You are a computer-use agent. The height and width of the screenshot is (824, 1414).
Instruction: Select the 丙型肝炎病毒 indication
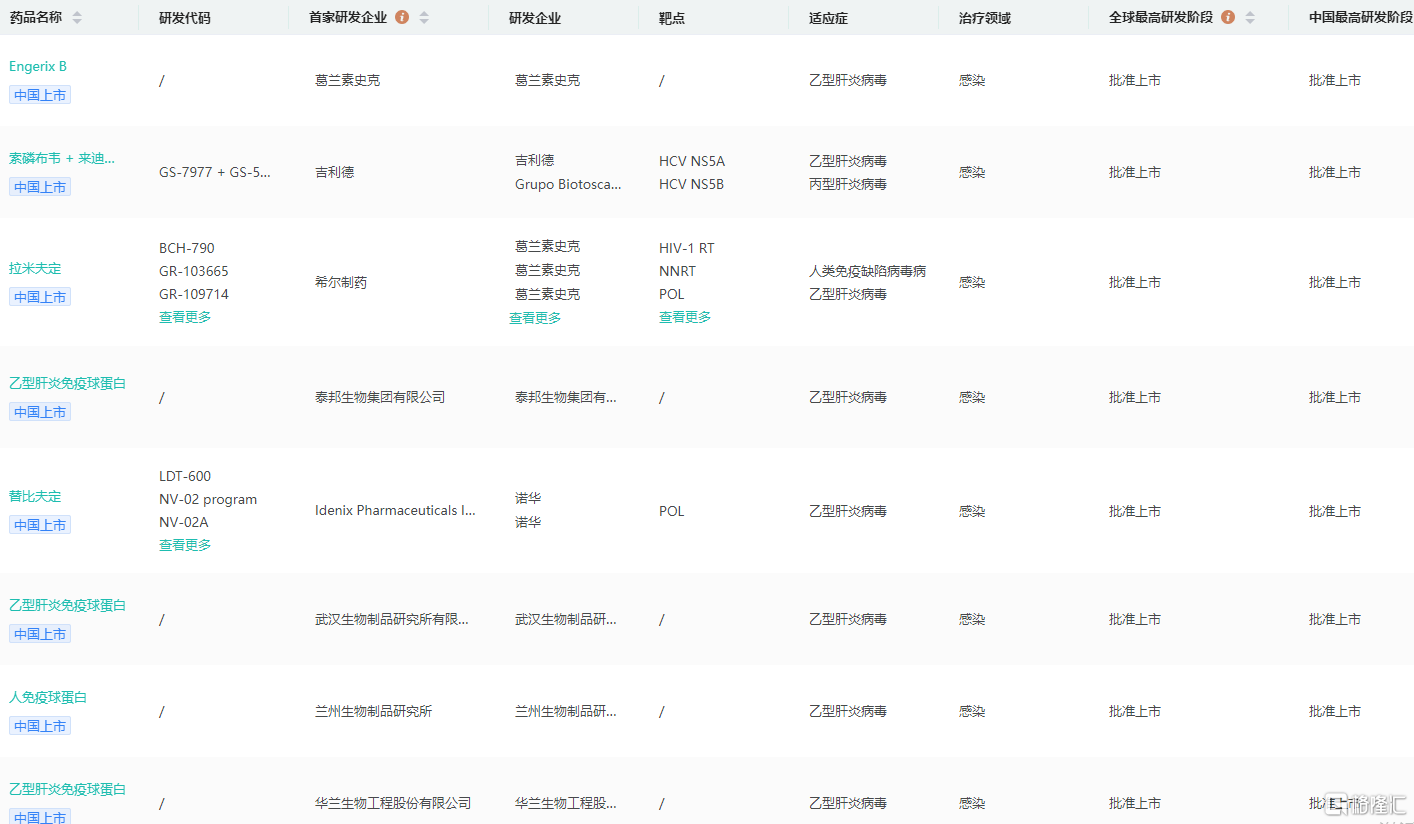(x=848, y=184)
